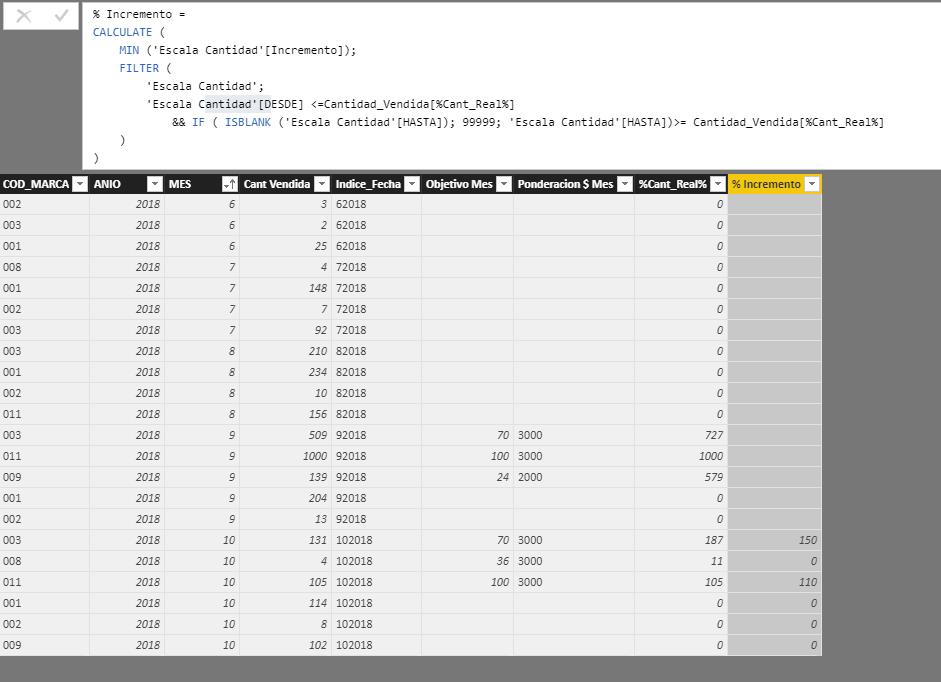This screenshot has width=941, height=682.
Task: Open Indice_Fecha column filter dropdown
Action: 412,184
